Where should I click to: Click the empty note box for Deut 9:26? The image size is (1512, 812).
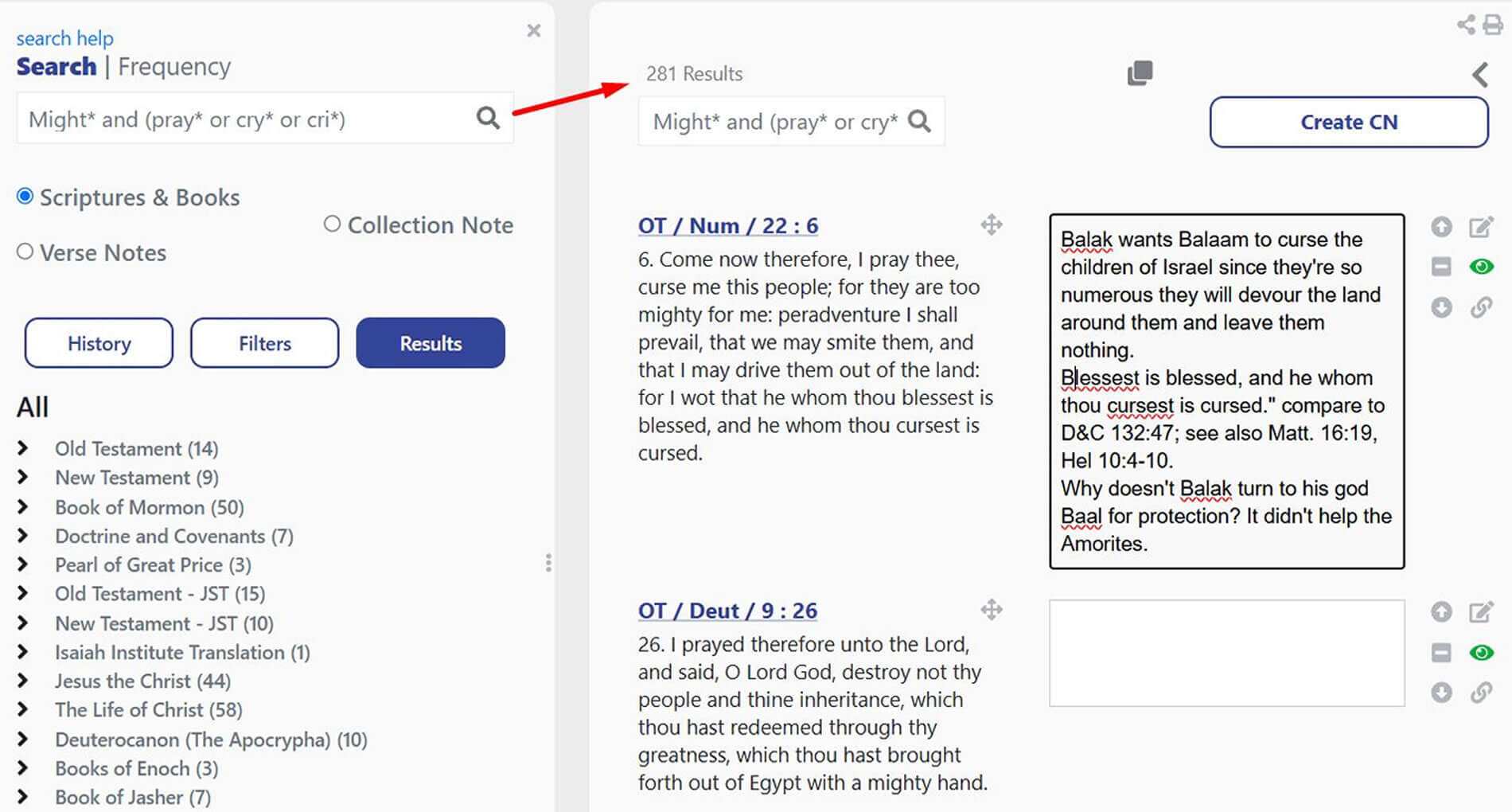coord(1226,653)
